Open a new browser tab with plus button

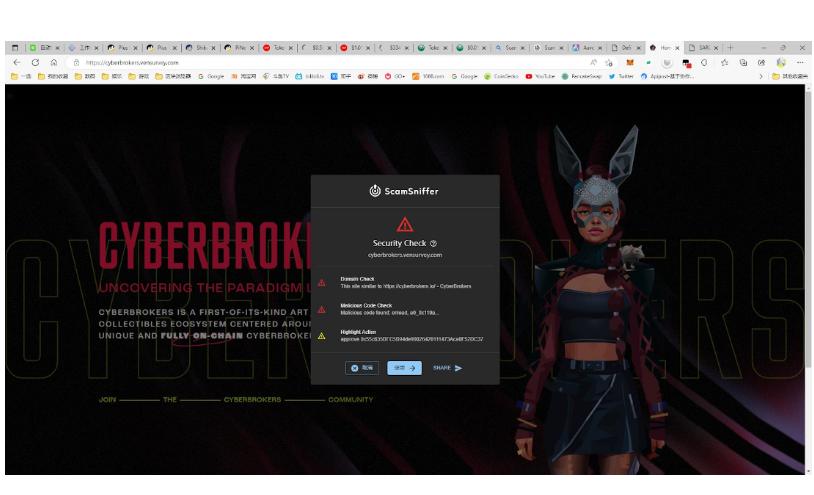pyautogui.click(x=731, y=47)
